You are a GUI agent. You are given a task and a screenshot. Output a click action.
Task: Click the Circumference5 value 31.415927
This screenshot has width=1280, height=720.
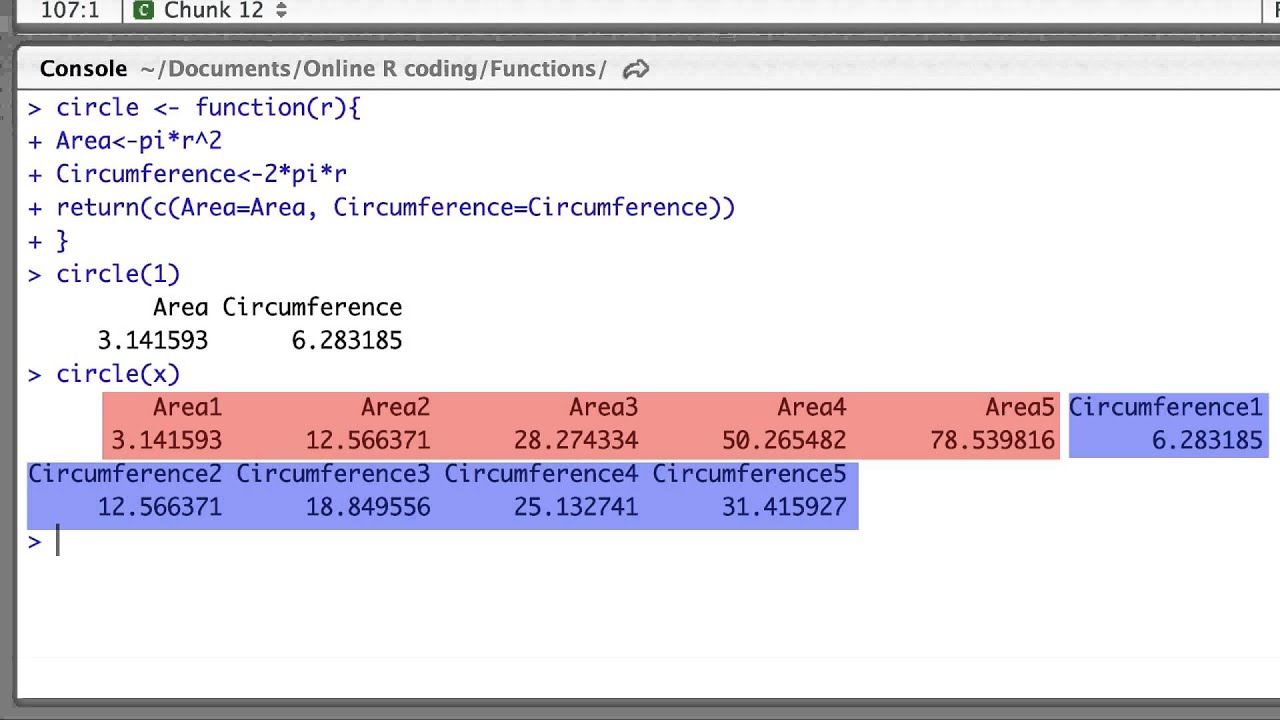tap(784, 507)
